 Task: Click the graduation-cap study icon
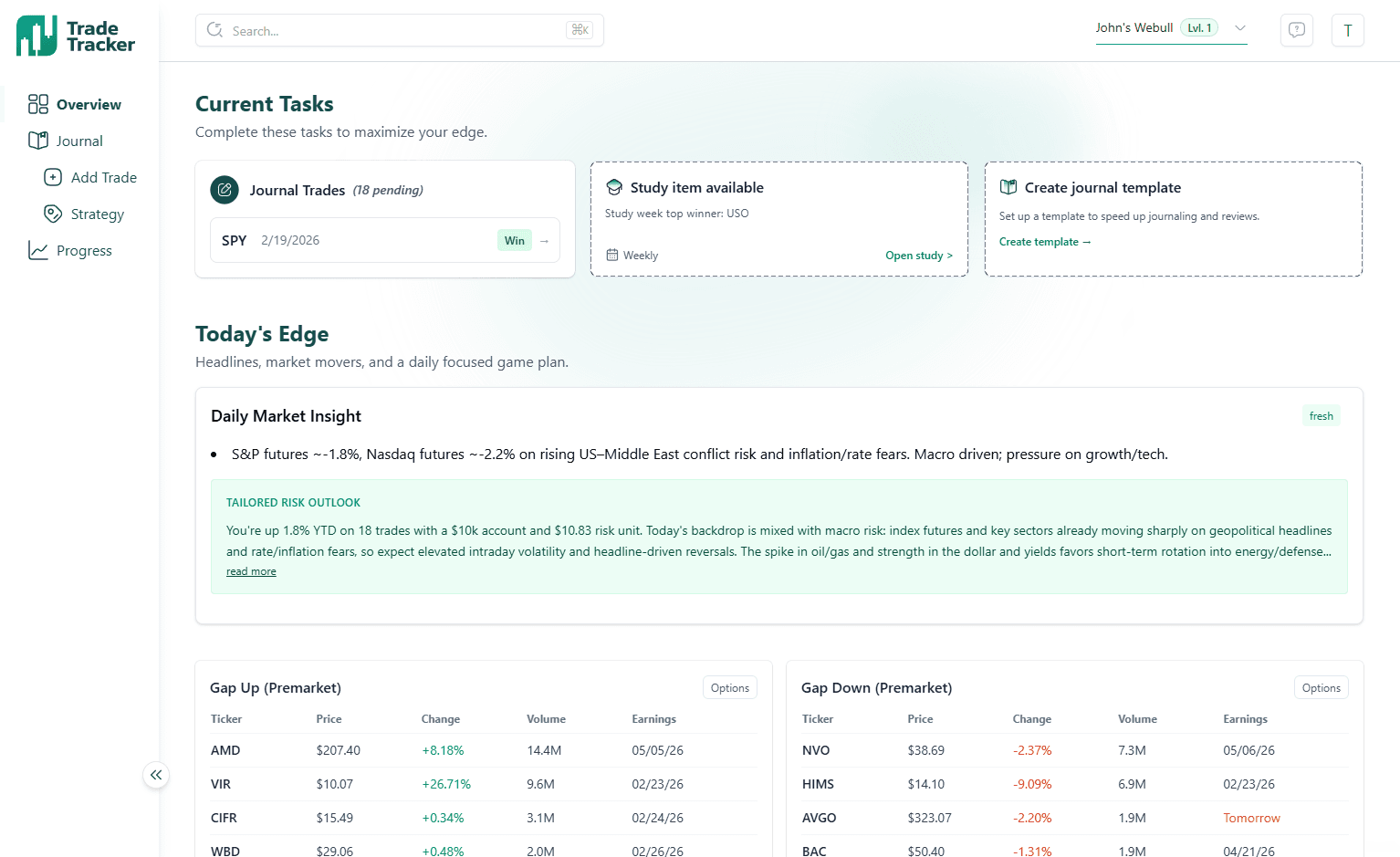[x=614, y=186]
